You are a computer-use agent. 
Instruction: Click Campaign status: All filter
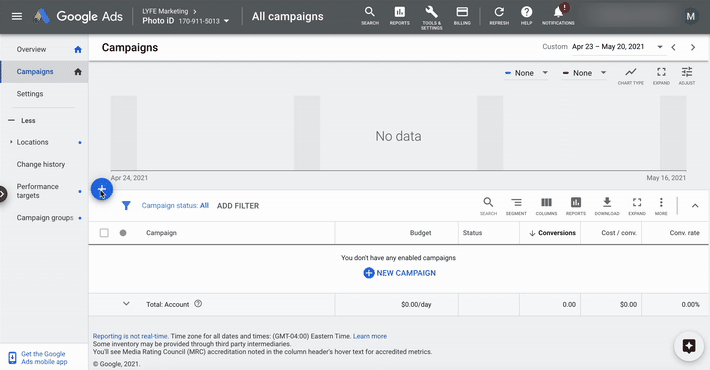click(175, 206)
